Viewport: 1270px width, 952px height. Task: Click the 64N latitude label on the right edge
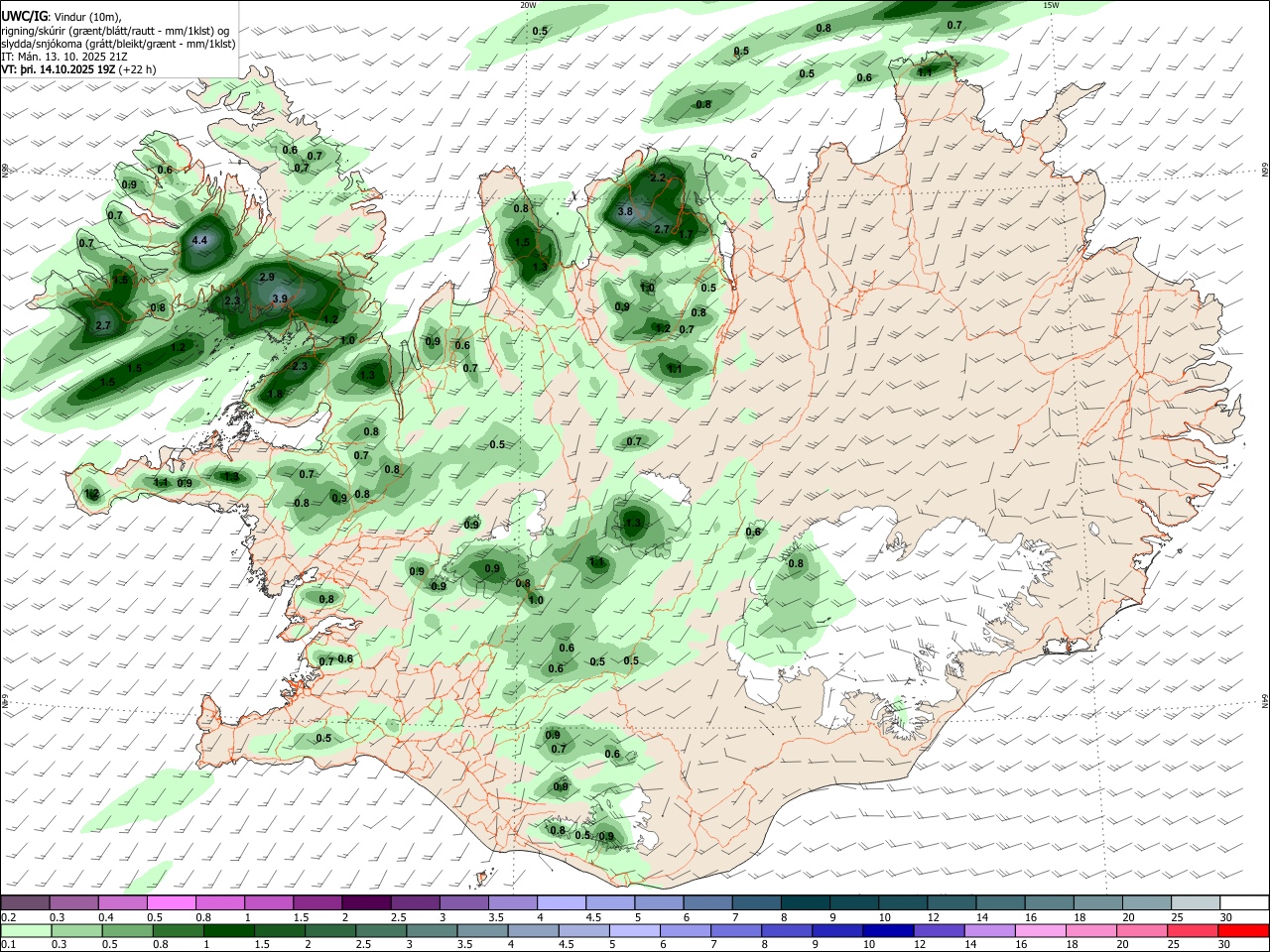coord(1265,700)
